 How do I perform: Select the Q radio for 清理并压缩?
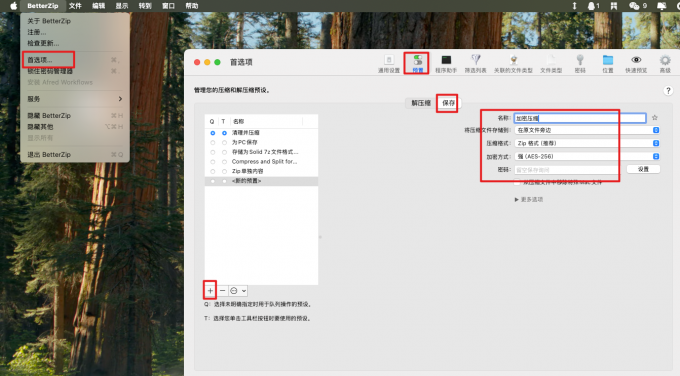click(212, 133)
